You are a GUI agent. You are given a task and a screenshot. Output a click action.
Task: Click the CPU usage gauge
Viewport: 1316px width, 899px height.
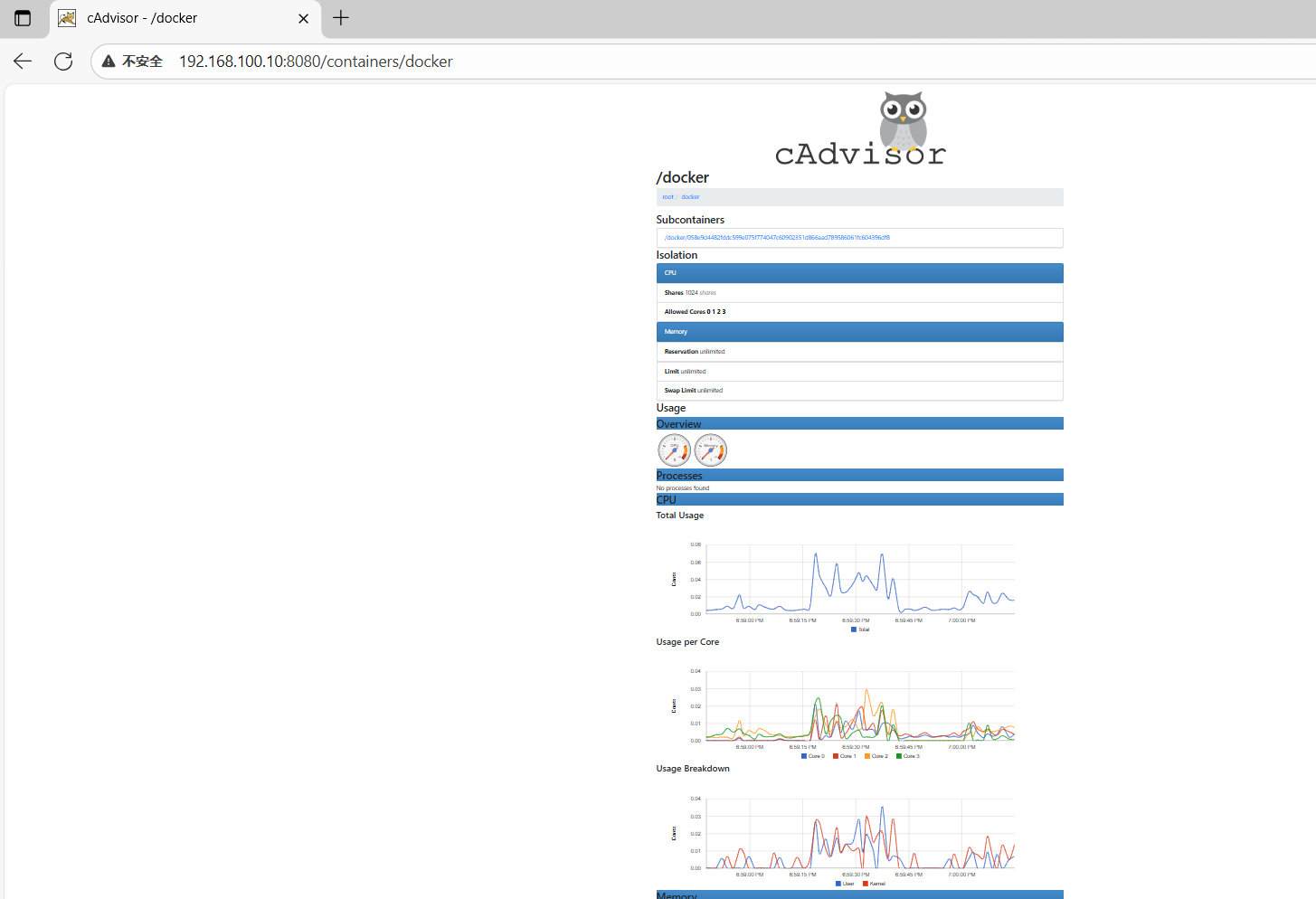[x=674, y=449]
